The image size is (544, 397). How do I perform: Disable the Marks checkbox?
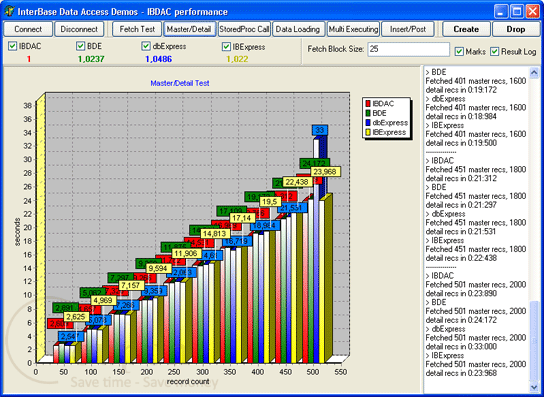pyautogui.click(x=459, y=51)
